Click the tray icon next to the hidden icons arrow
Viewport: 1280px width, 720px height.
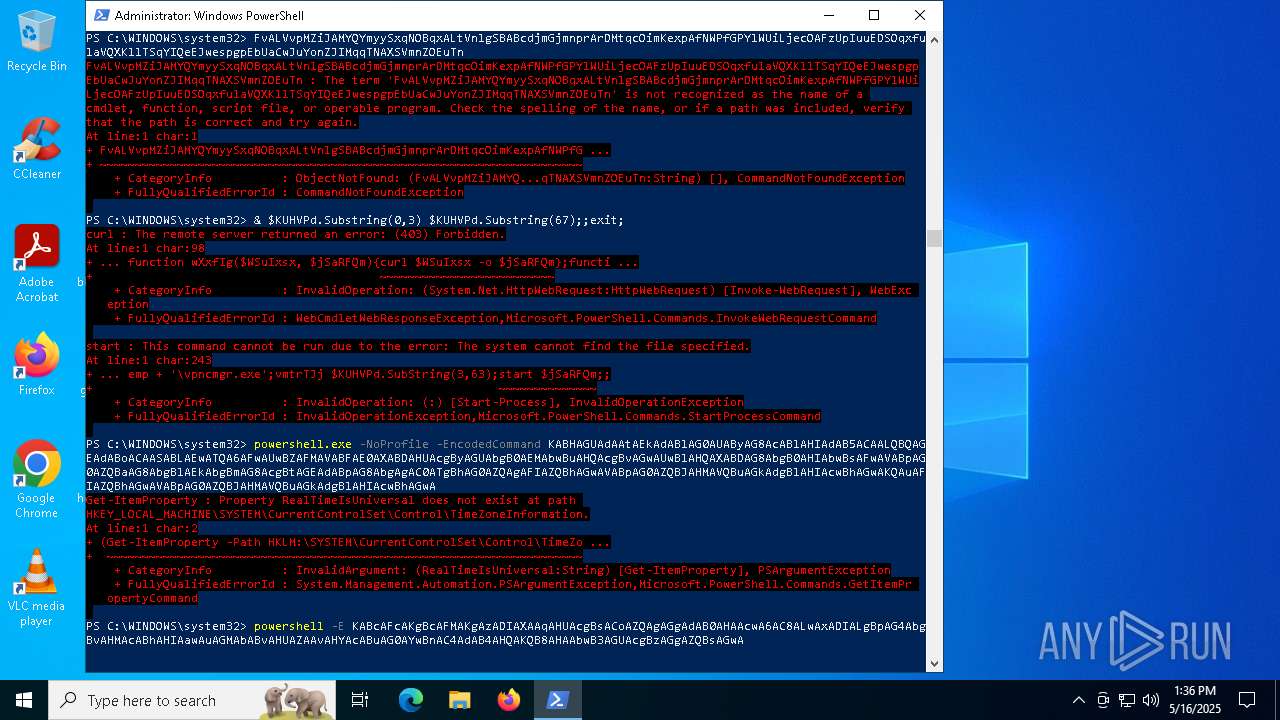[x=1103, y=700]
